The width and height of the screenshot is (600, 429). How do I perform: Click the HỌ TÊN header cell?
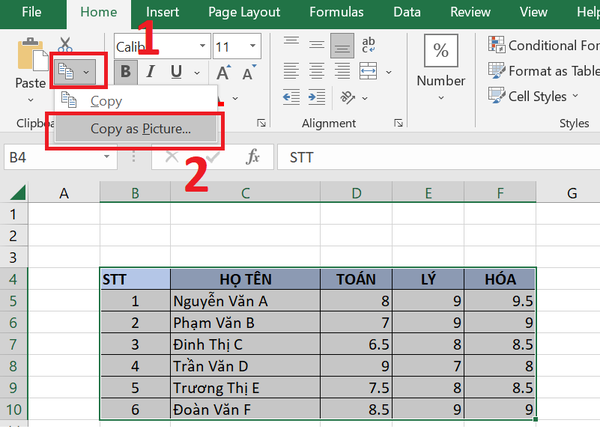245,279
